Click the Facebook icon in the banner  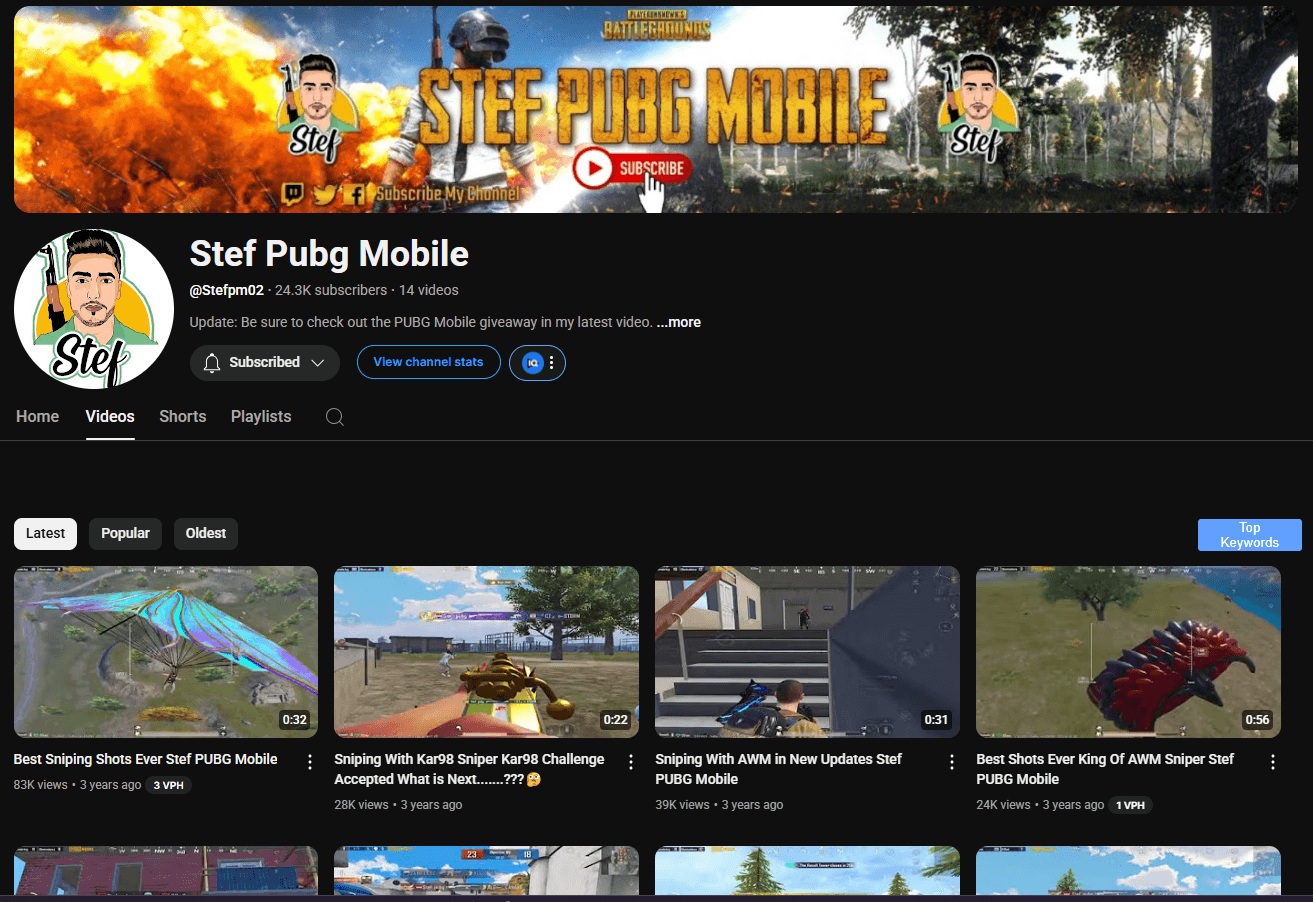coord(353,193)
